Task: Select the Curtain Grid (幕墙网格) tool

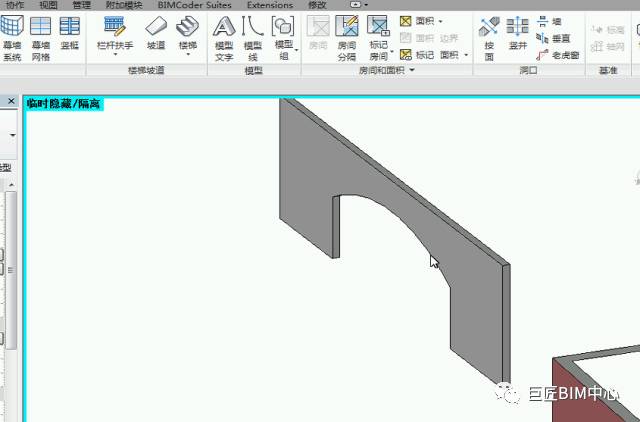Action: [x=40, y=38]
